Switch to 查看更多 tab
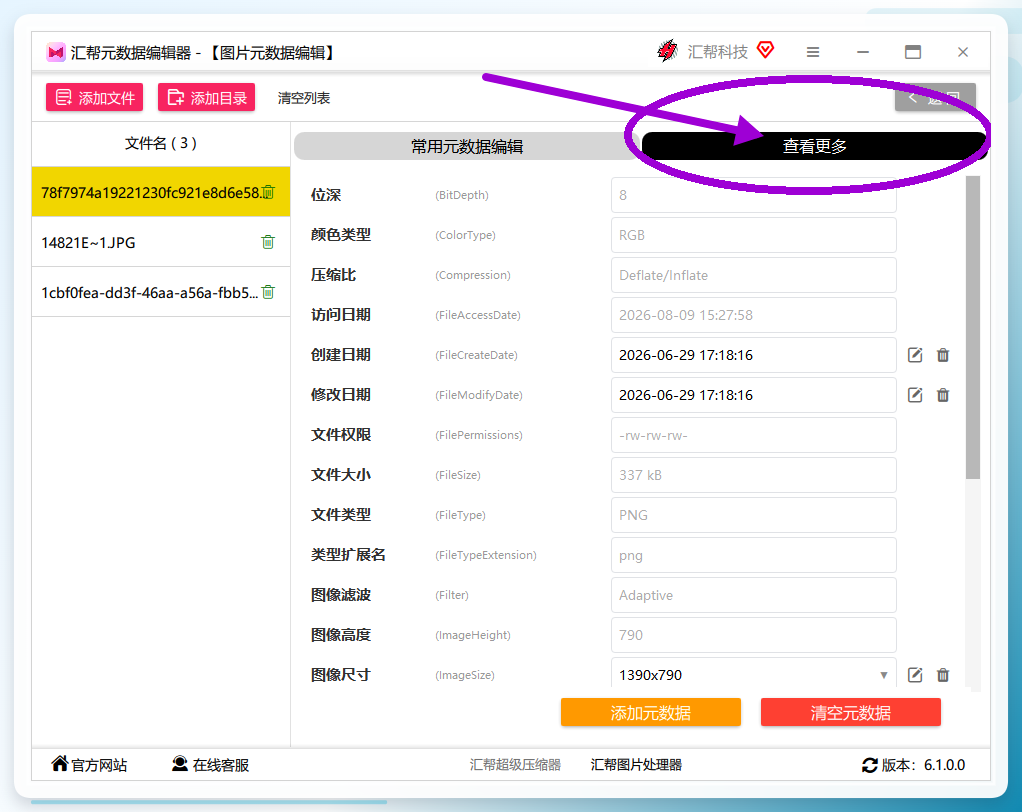Screen dimensions: 1022x812 tap(815, 147)
